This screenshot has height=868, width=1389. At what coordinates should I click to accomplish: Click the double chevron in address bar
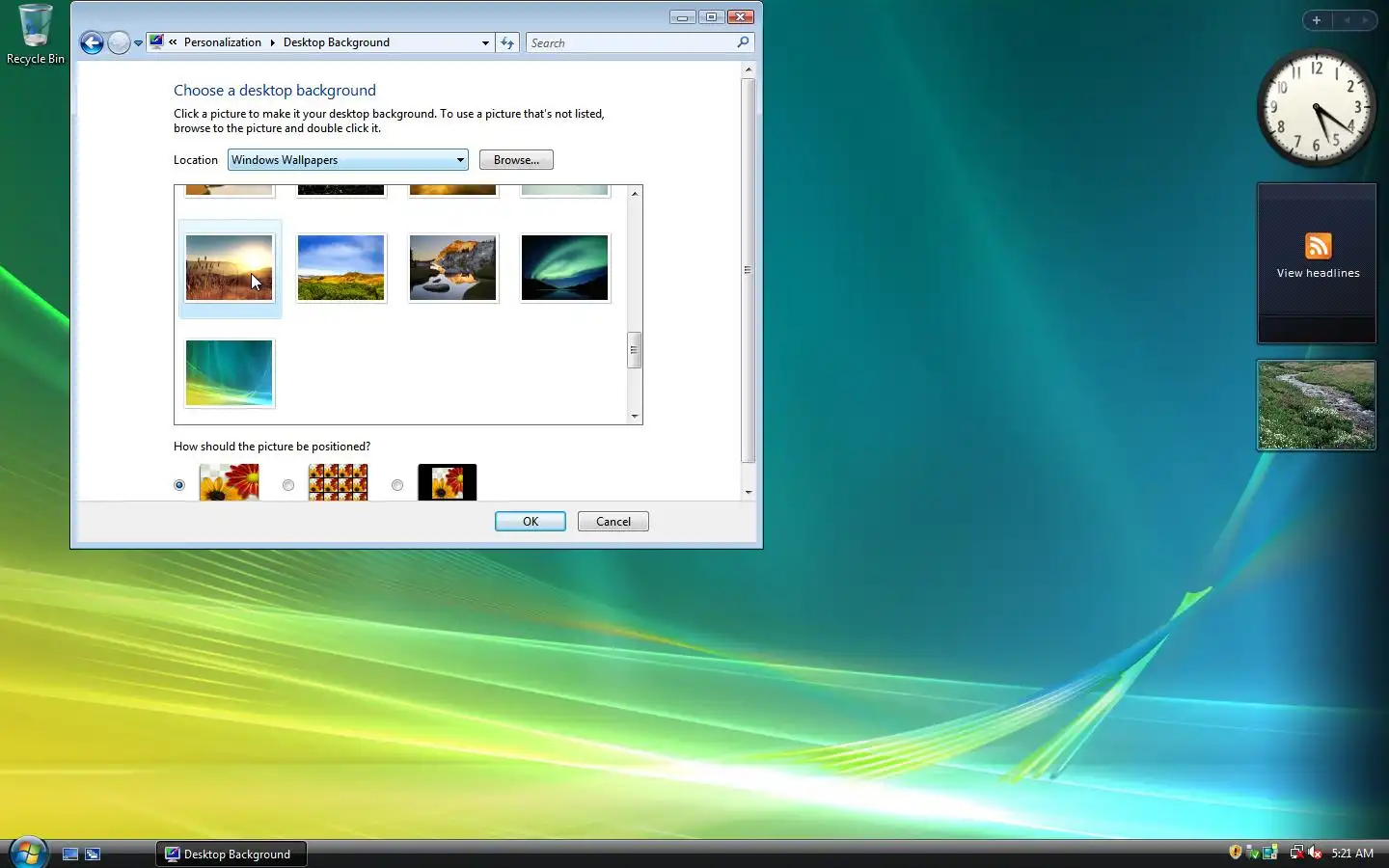tap(173, 42)
